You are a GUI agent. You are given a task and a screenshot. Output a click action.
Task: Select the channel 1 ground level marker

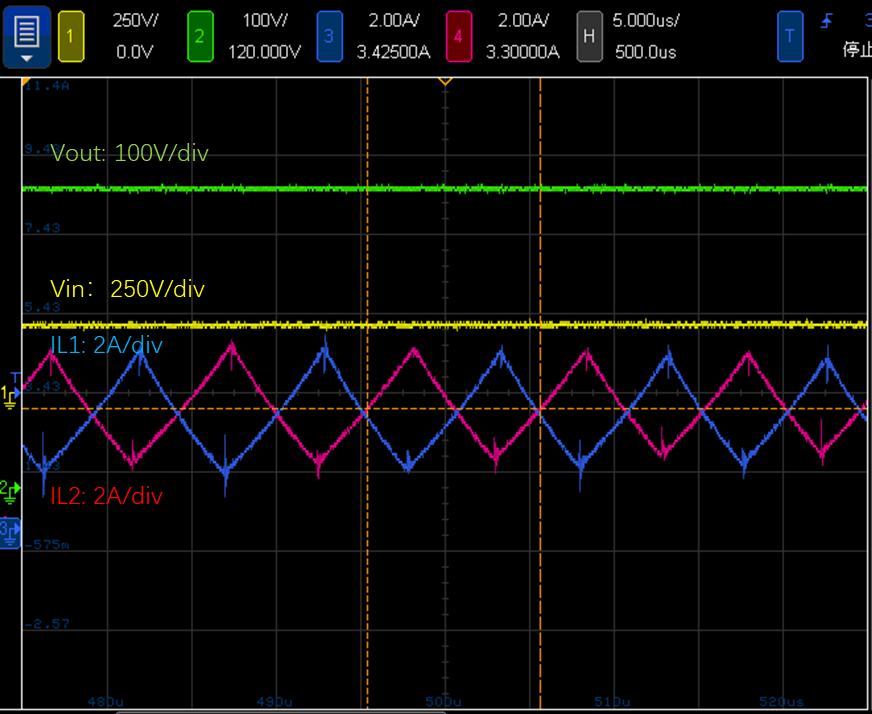[10, 397]
